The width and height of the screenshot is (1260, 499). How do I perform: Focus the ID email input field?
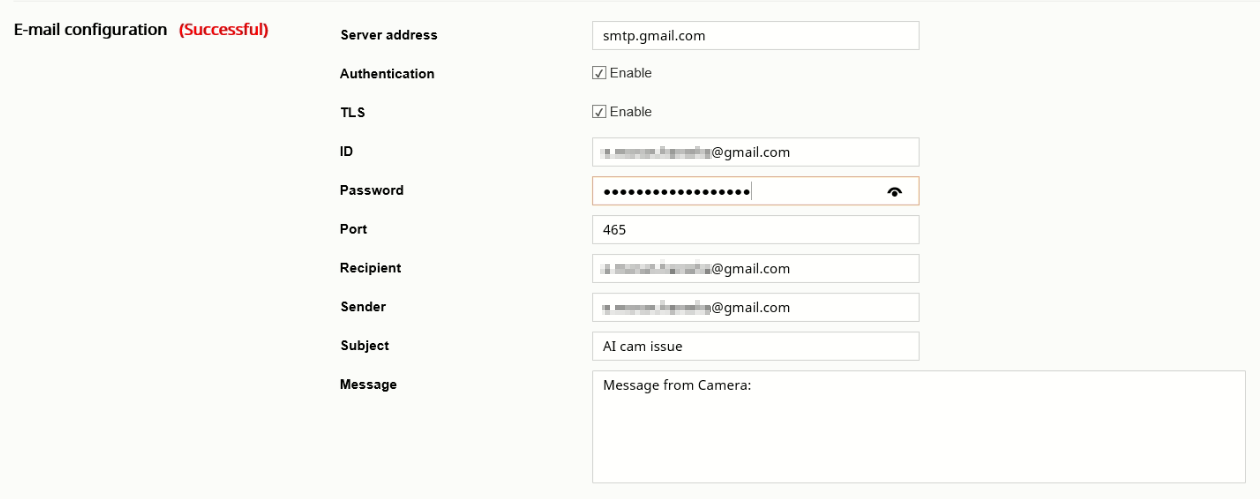(755, 152)
